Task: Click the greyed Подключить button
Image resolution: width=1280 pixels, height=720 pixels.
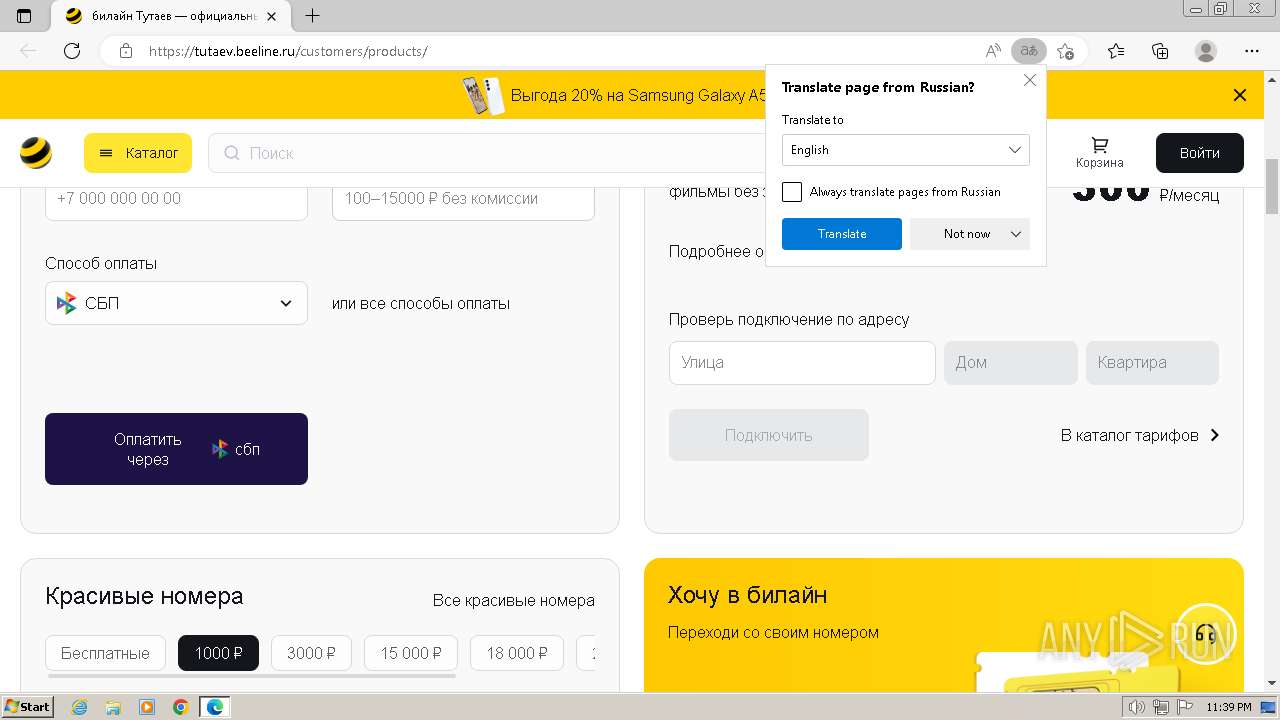Action: coord(769,435)
